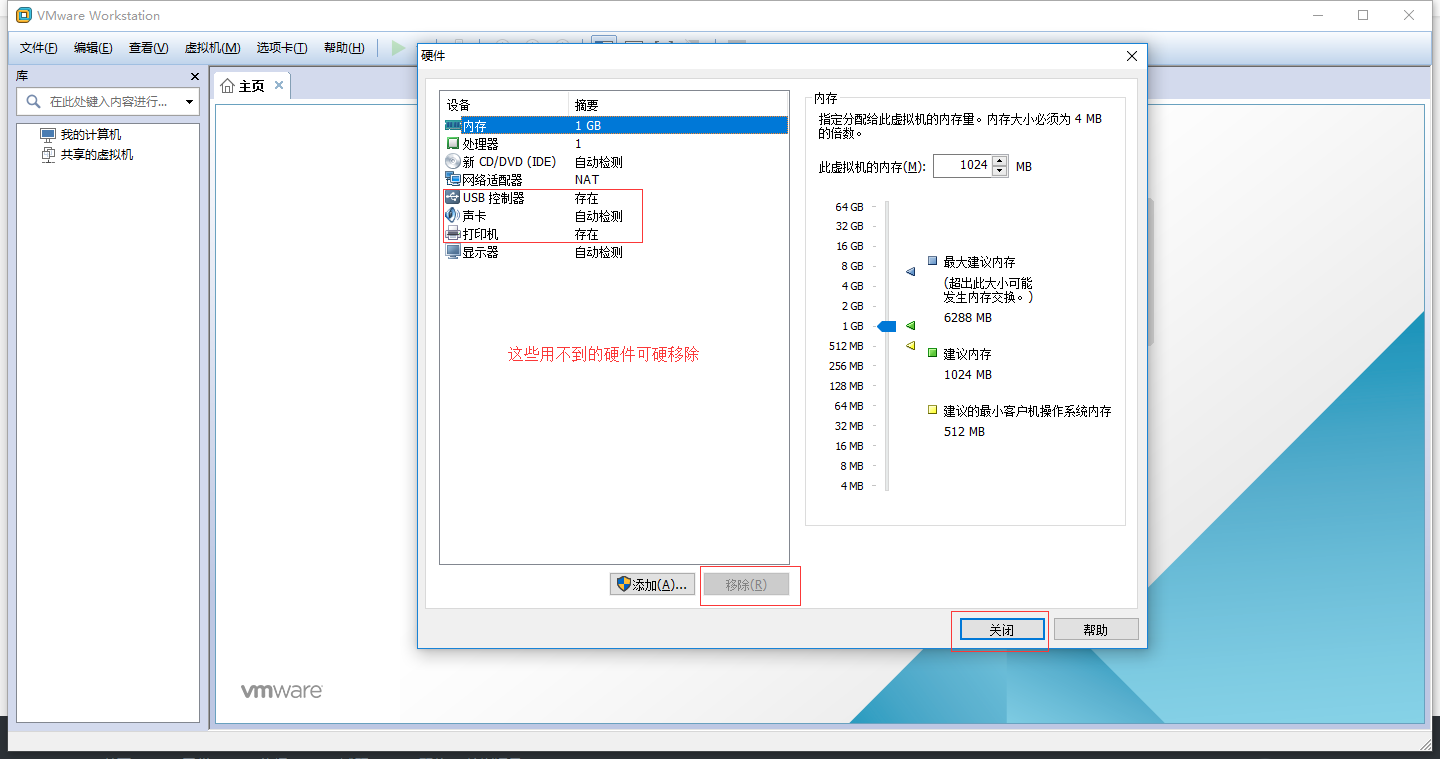This screenshot has height=759, width=1440.
Task: Click the 8 GB label on memory scale
Action: click(852, 266)
